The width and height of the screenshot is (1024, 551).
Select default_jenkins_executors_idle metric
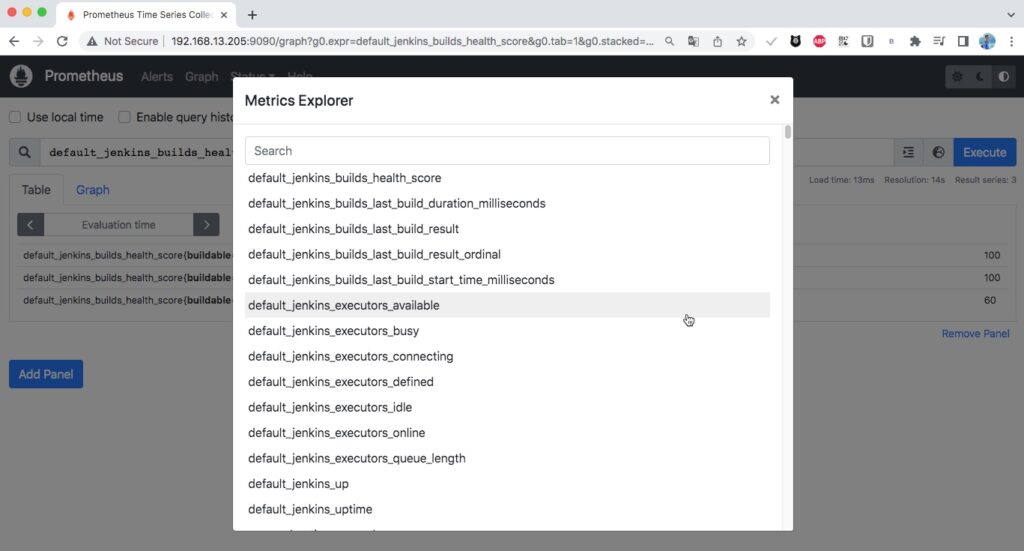pos(507,407)
